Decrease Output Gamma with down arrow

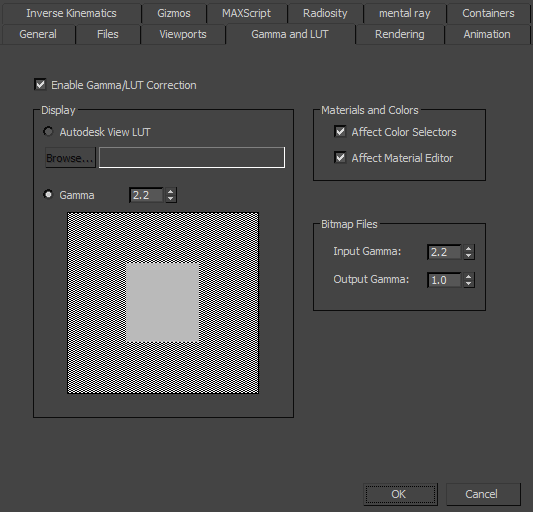[469, 284]
